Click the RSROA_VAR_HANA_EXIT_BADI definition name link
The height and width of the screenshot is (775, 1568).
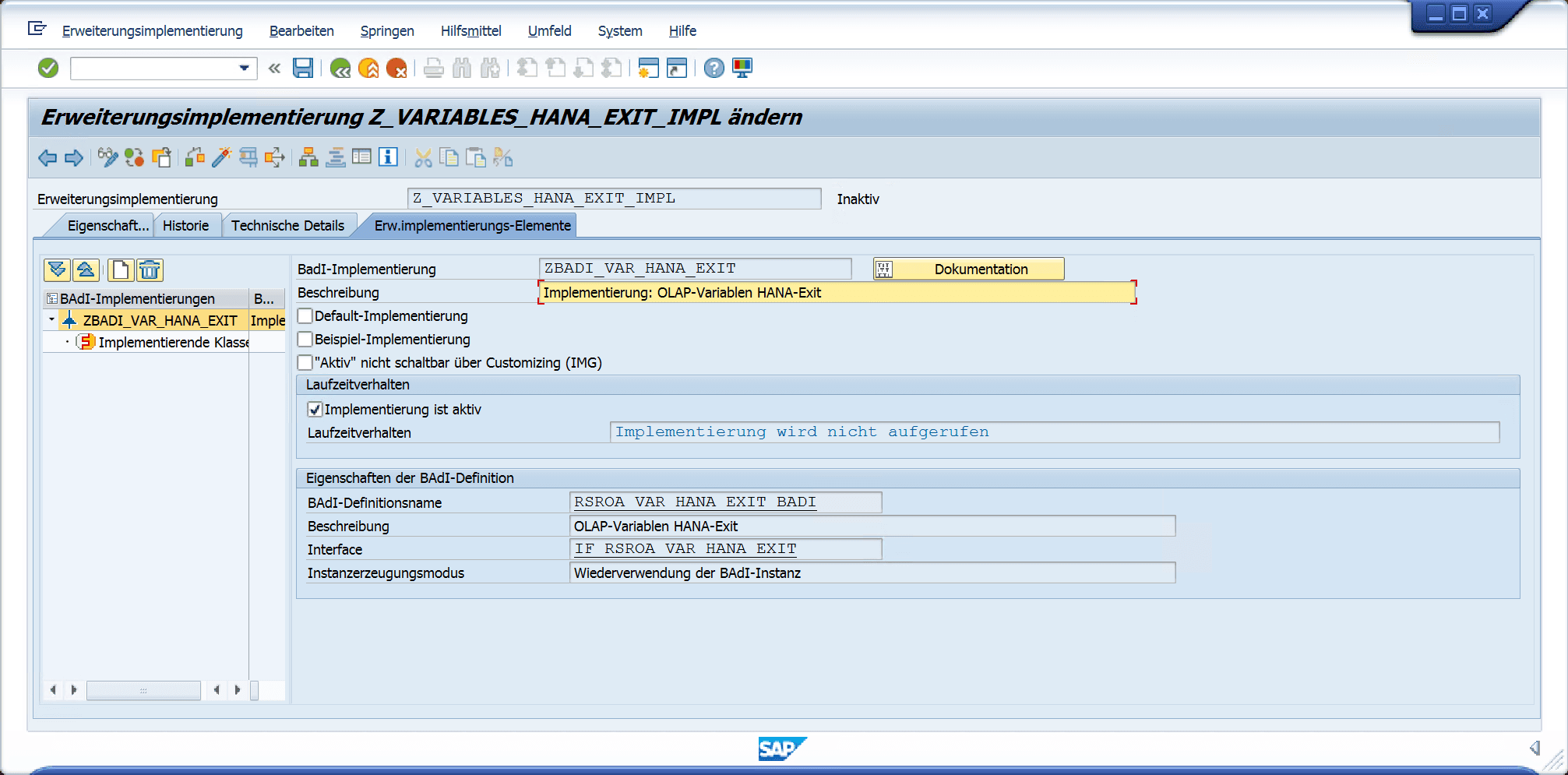(695, 502)
